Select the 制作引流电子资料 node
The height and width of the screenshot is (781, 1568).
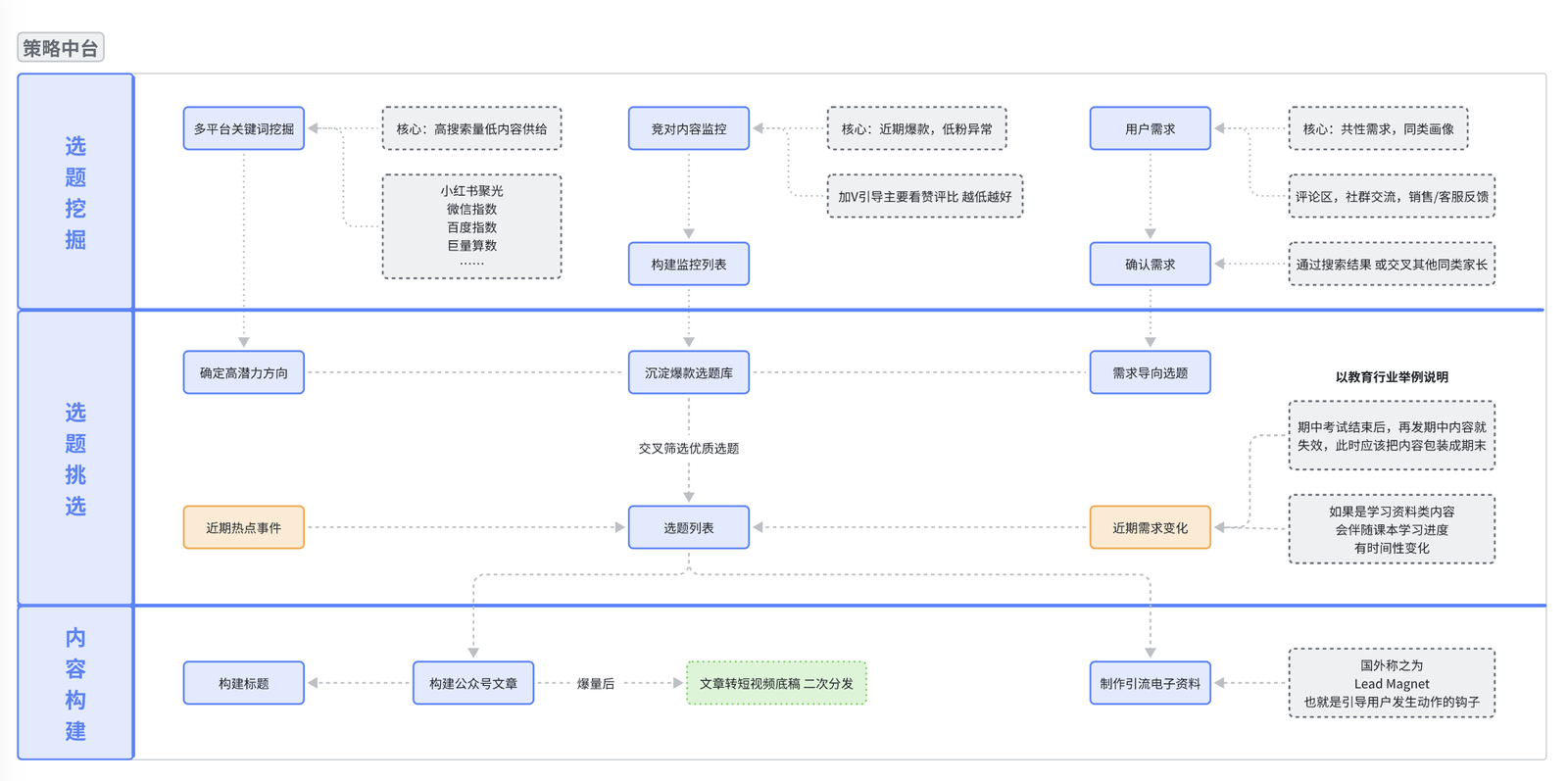point(1150,683)
